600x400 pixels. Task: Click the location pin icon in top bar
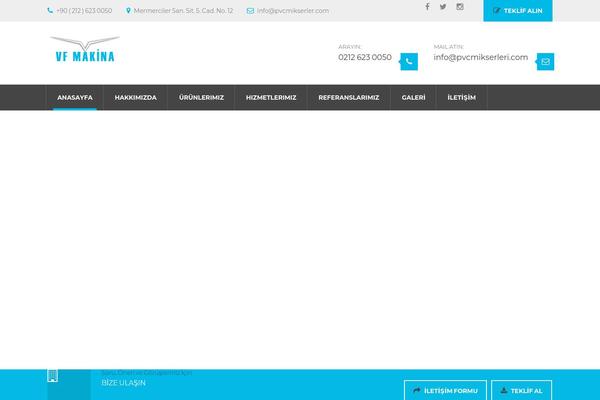[128, 11]
